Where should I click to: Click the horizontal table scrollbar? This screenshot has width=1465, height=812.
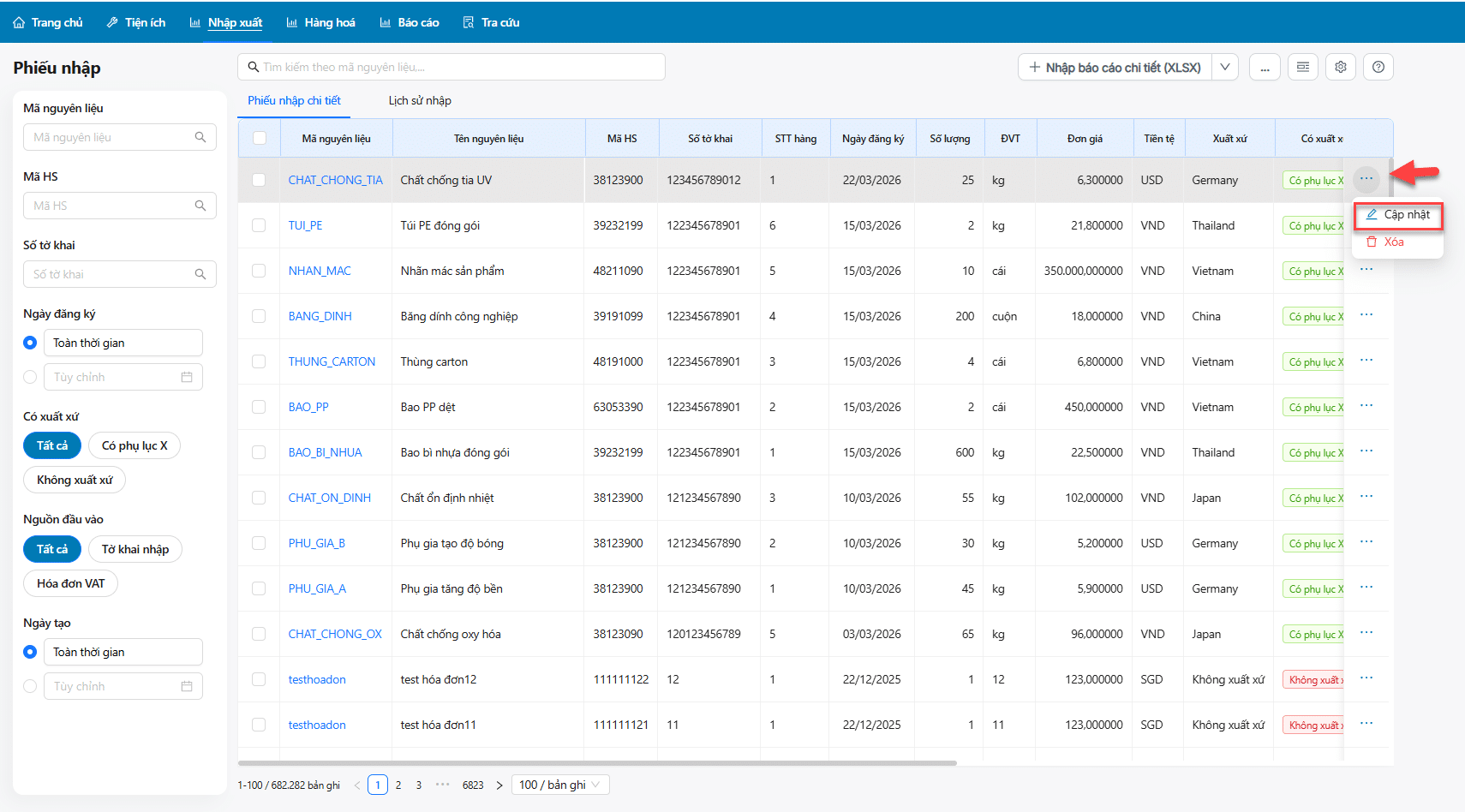click(x=597, y=762)
